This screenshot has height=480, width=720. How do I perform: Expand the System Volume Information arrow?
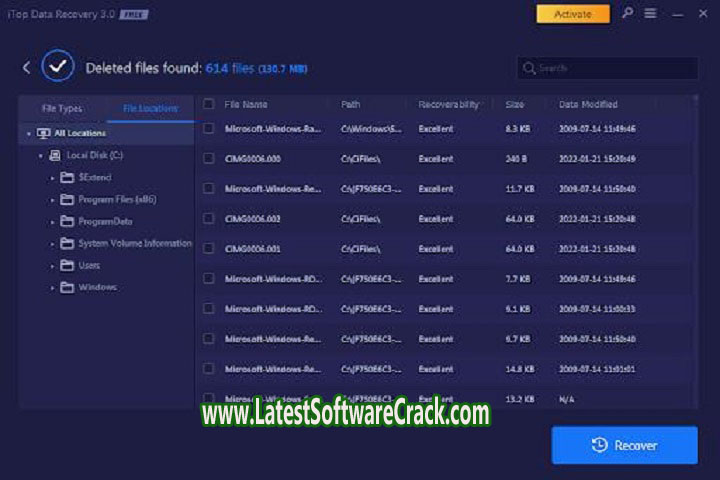tap(52, 244)
